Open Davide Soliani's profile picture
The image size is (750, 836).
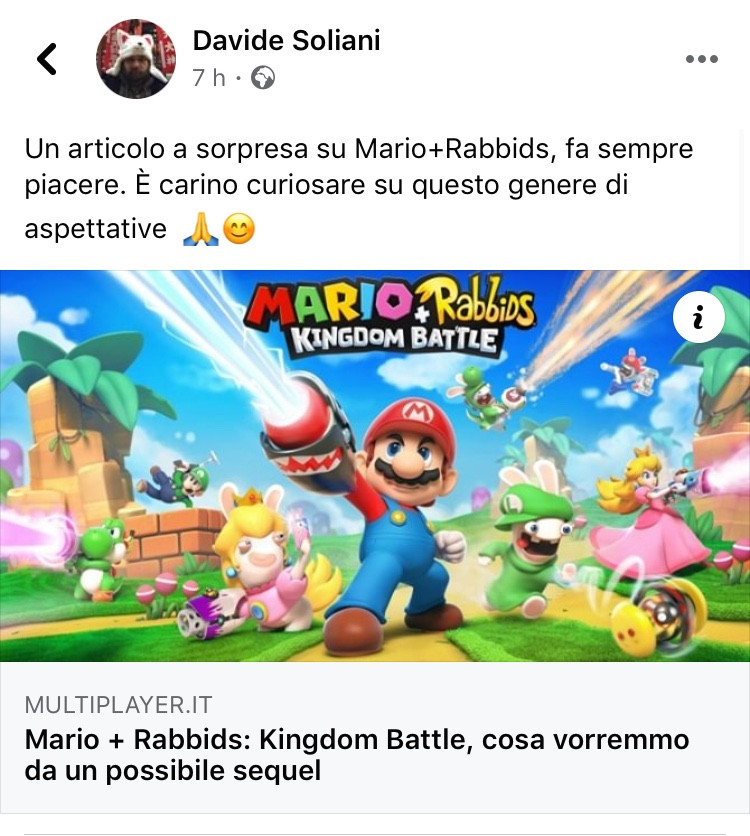tap(136, 59)
